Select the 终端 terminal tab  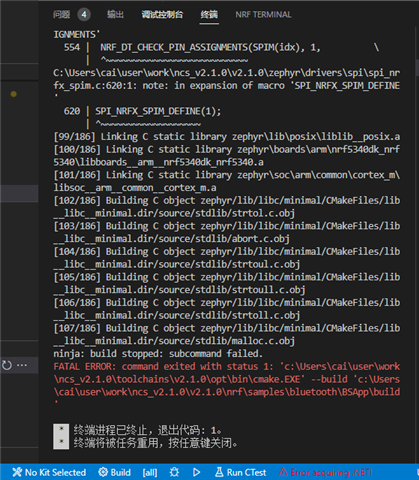[209, 15]
